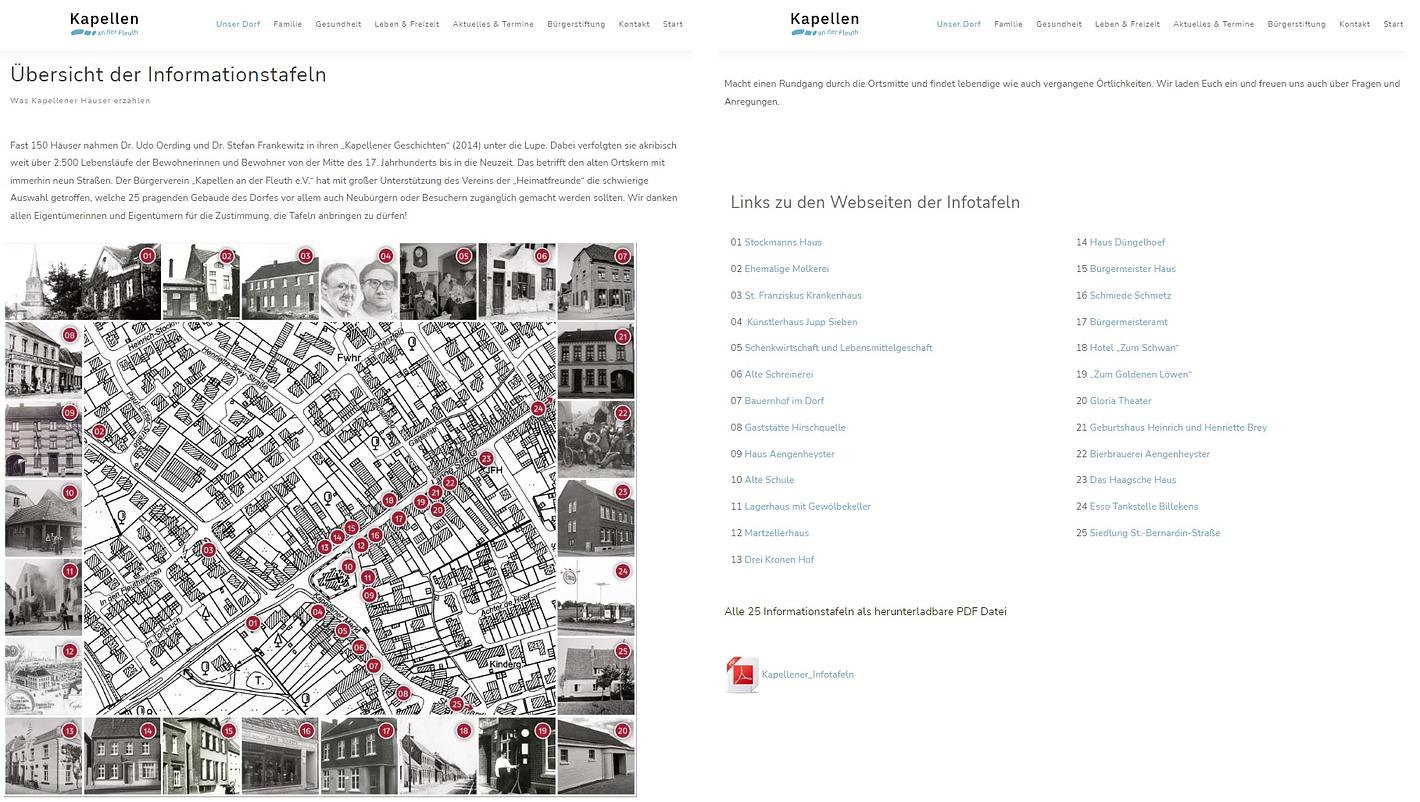The image size is (1420, 802).
Task: Go to the Siedlung St.-Bernardin-Straße link
Action: point(1154,533)
